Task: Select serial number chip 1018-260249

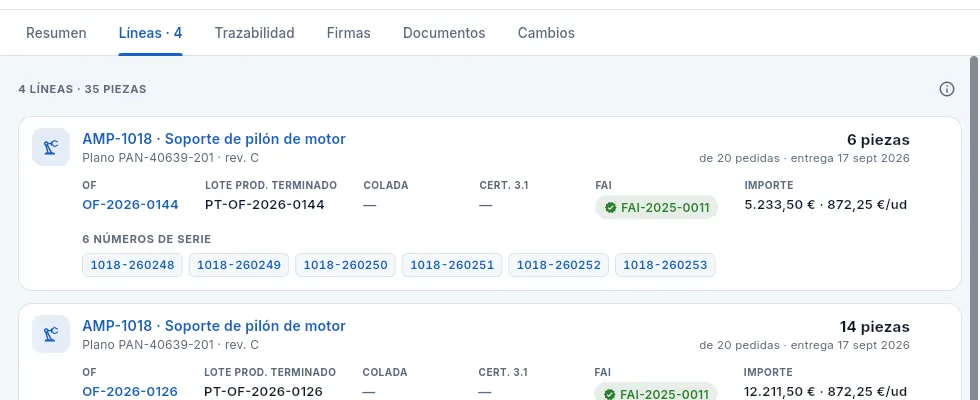Action: [239, 265]
